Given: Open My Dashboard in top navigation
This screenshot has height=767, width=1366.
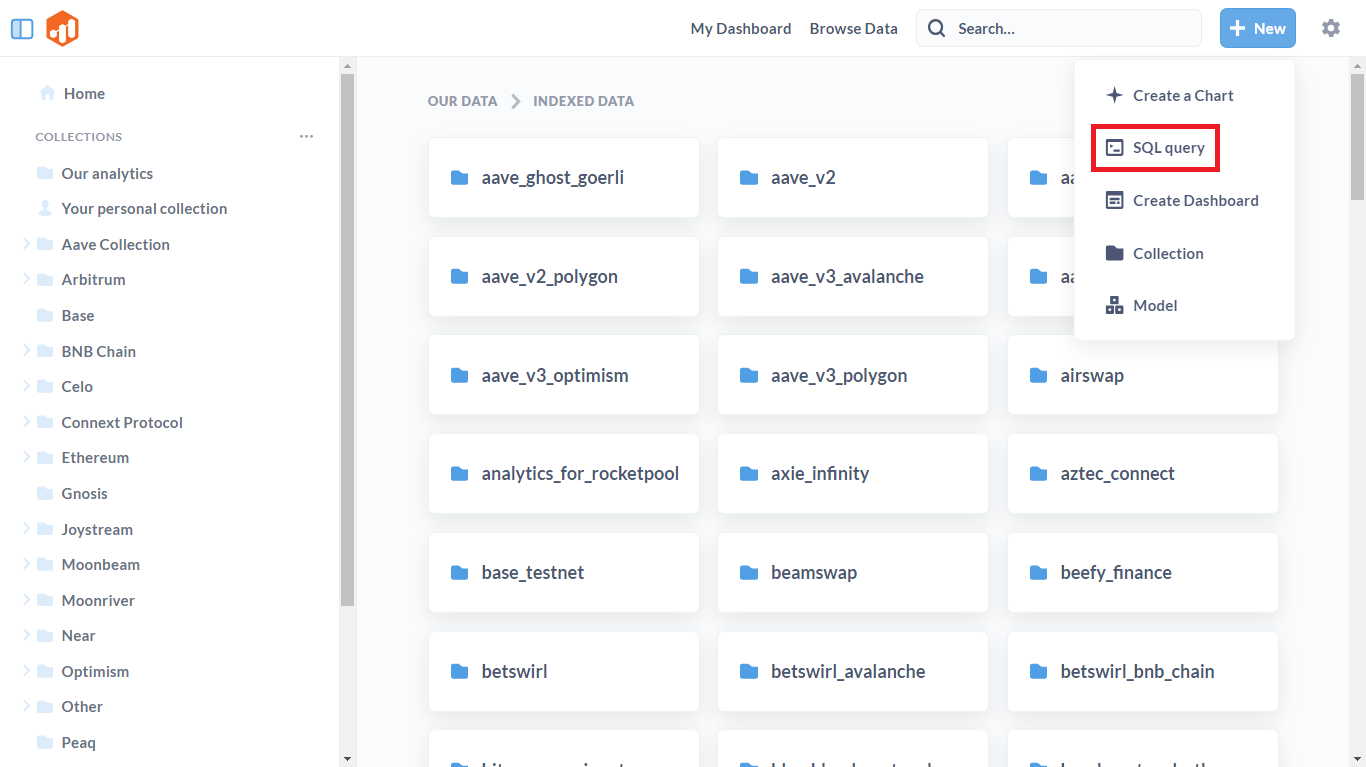Looking at the screenshot, I should [x=741, y=28].
